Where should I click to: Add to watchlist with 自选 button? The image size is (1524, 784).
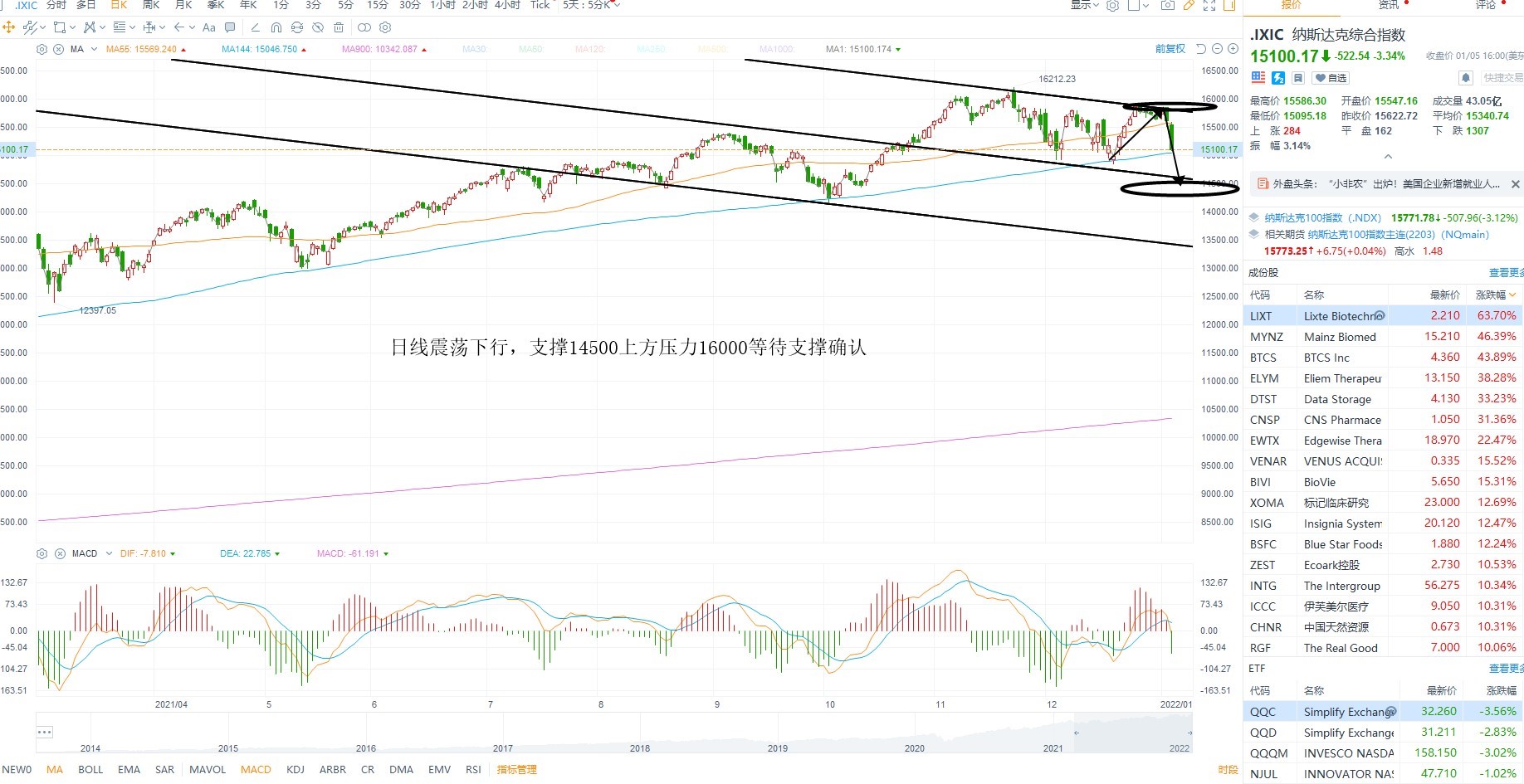coord(1331,78)
